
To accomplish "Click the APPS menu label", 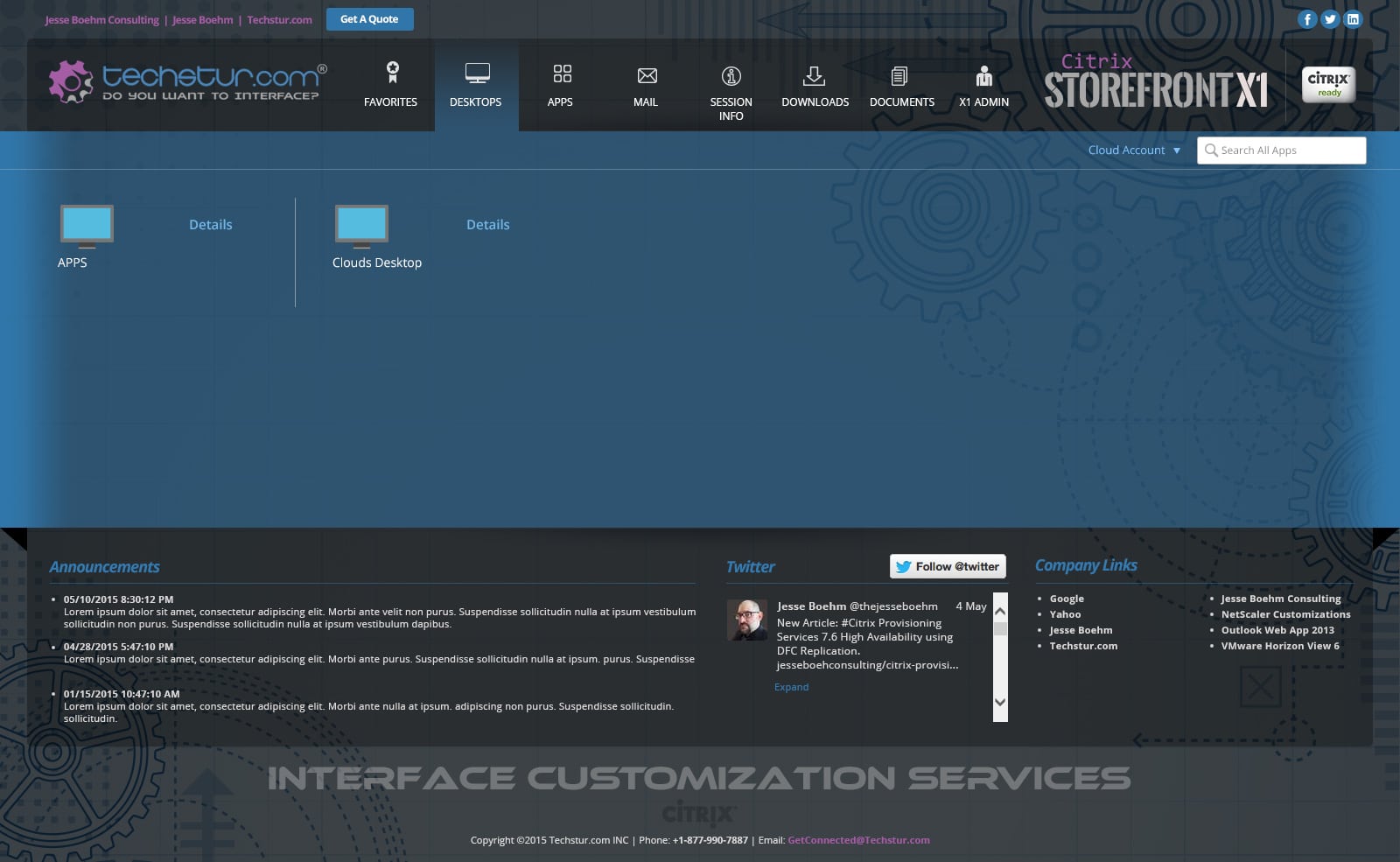I will click(560, 102).
